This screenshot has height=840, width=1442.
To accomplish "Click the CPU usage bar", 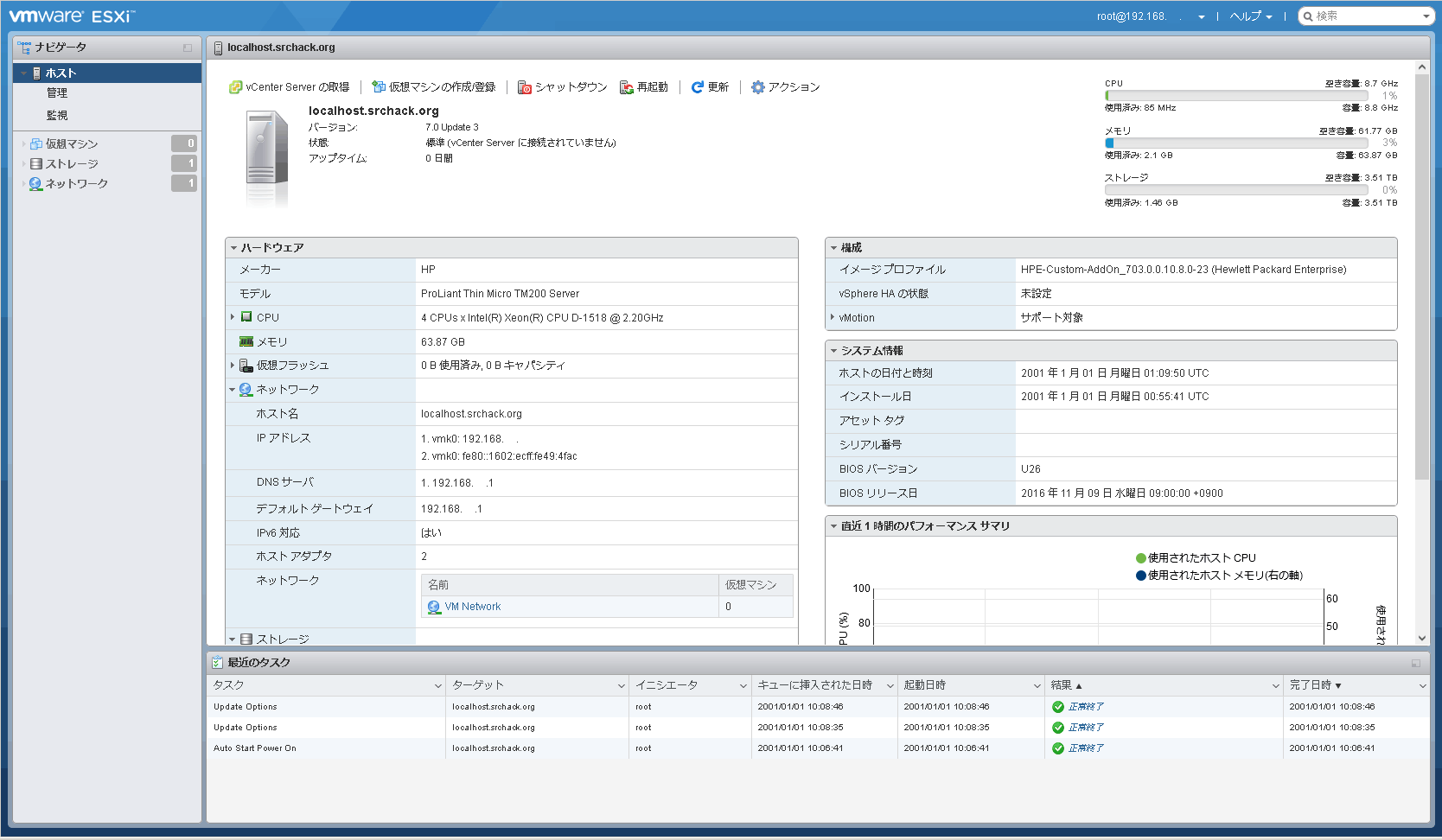I will [1236, 96].
